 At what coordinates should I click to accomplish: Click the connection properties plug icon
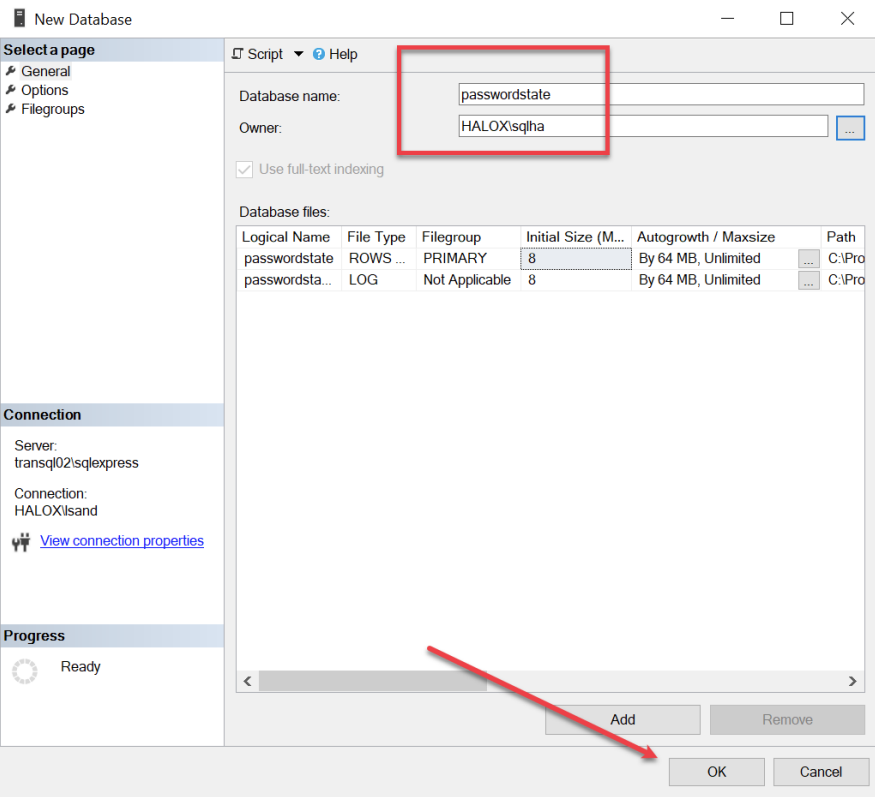coord(21,542)
